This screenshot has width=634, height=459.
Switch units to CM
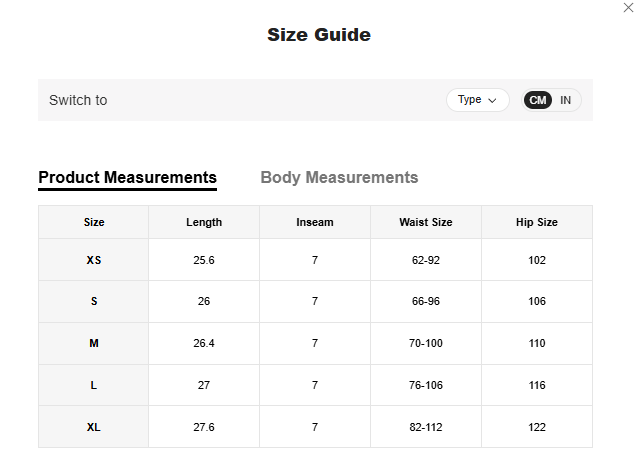(x=538, y=100)
